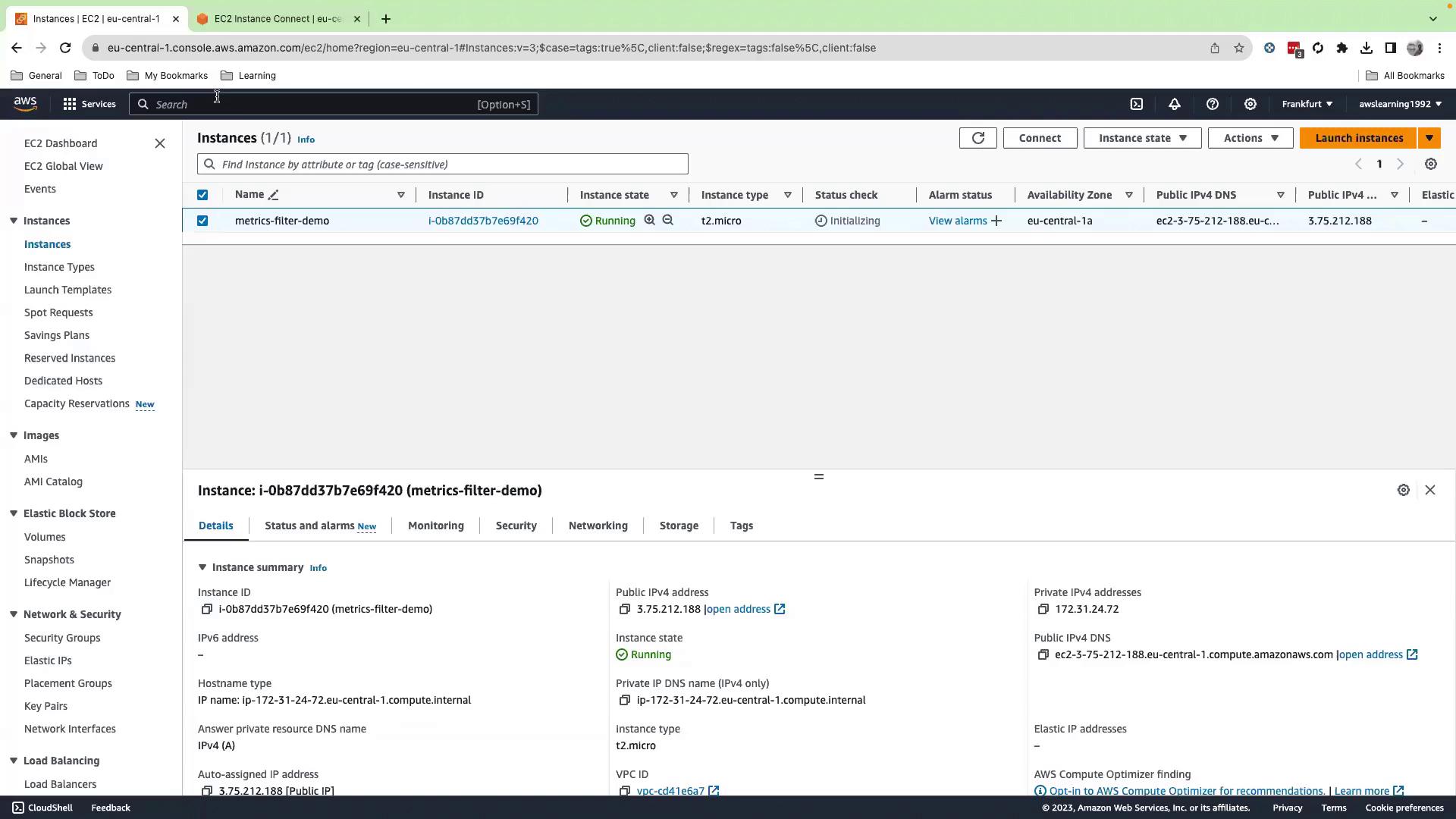Toggle the select-all instances header checkbox
This screenshot has height=819, width=1456.
202,195
